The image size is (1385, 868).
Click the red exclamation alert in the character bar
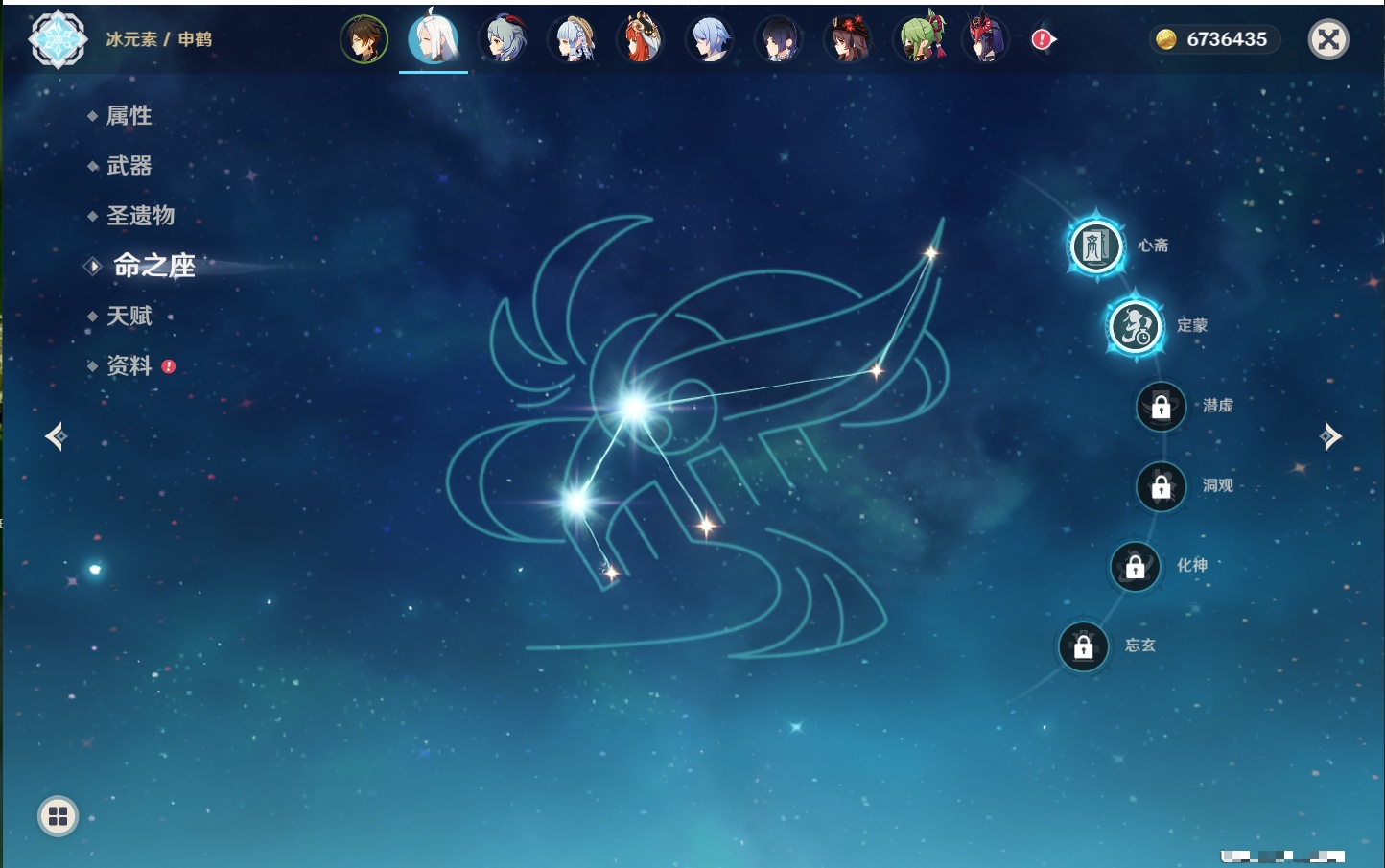[x=1042, y=39]
